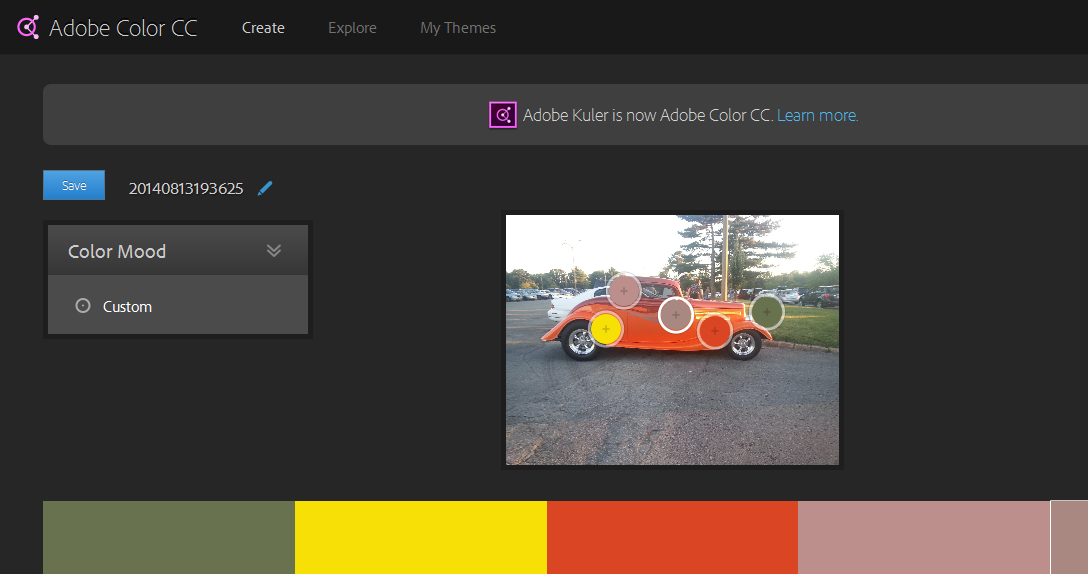Select the yellow color picker circle on image
The image size is (1088, 574).
pyautogui.click(x=606, y=328)
